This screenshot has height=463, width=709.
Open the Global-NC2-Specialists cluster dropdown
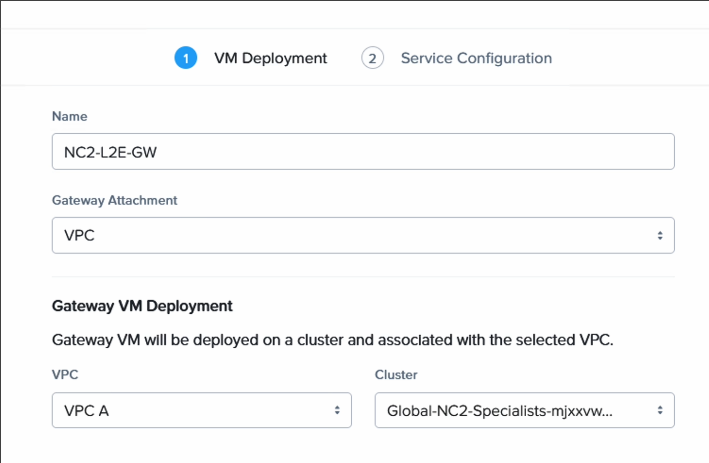[525, 410]
